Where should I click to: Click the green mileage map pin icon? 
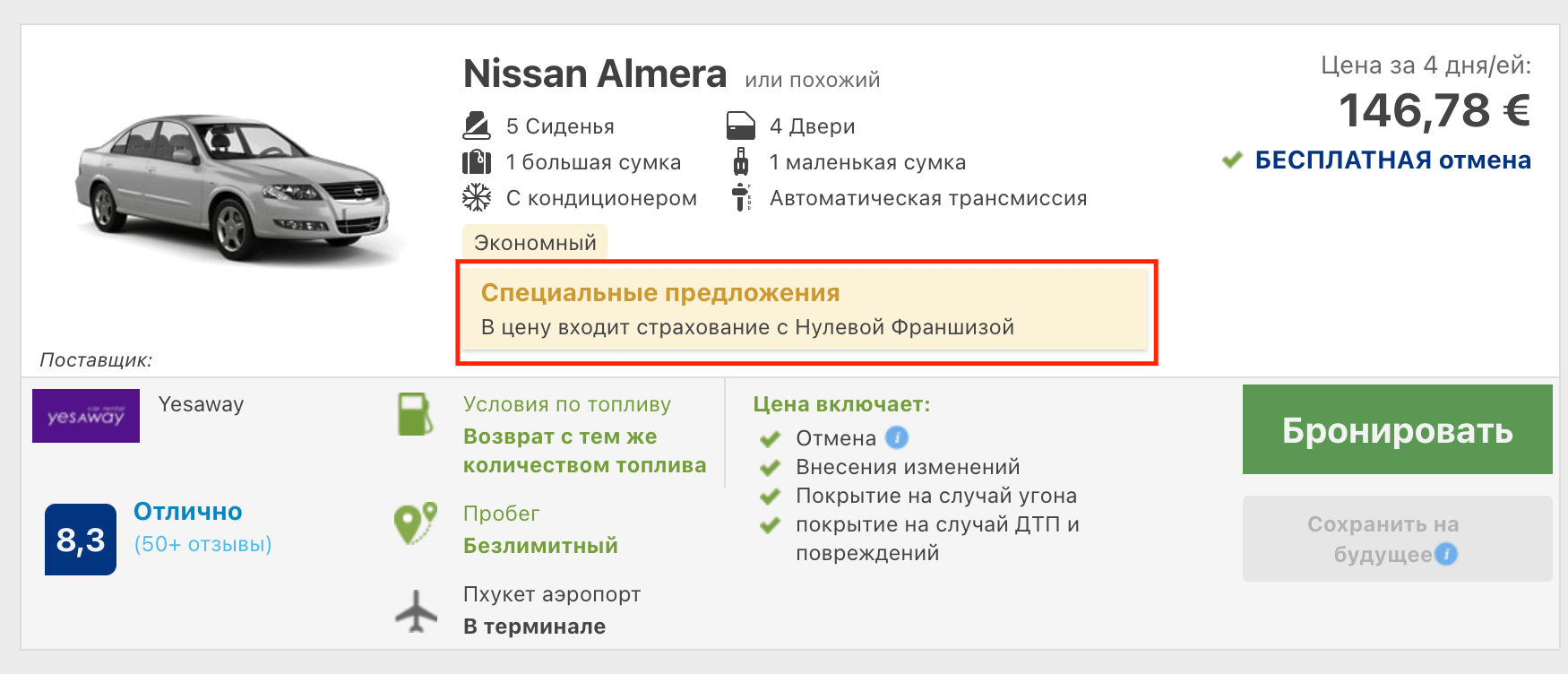(x=415, y=523)
